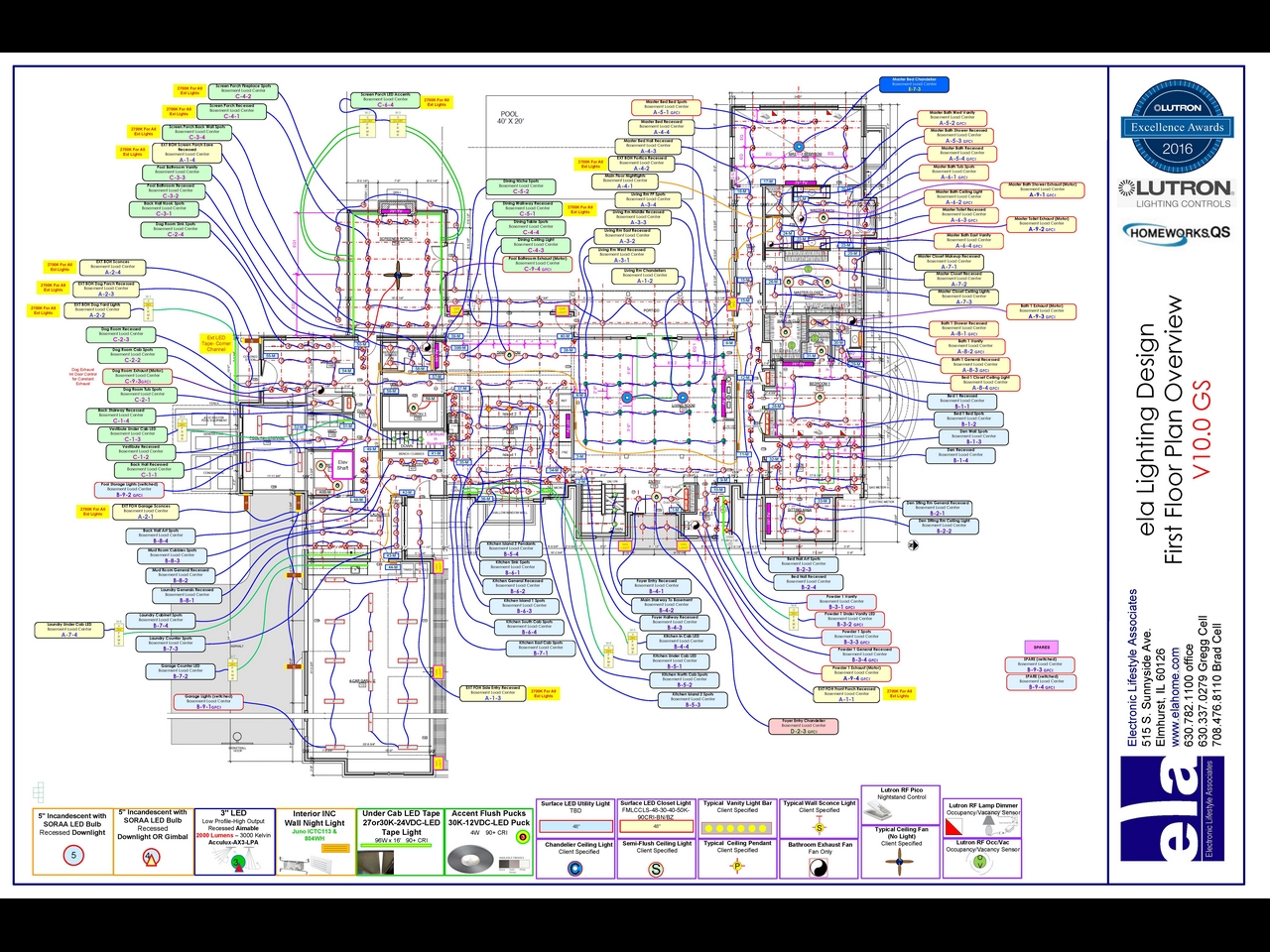This screenshot has width=1270, height=952.
Task: Click the Master Closet Ceiling Lights A-7-3 label
Action: 964,297
